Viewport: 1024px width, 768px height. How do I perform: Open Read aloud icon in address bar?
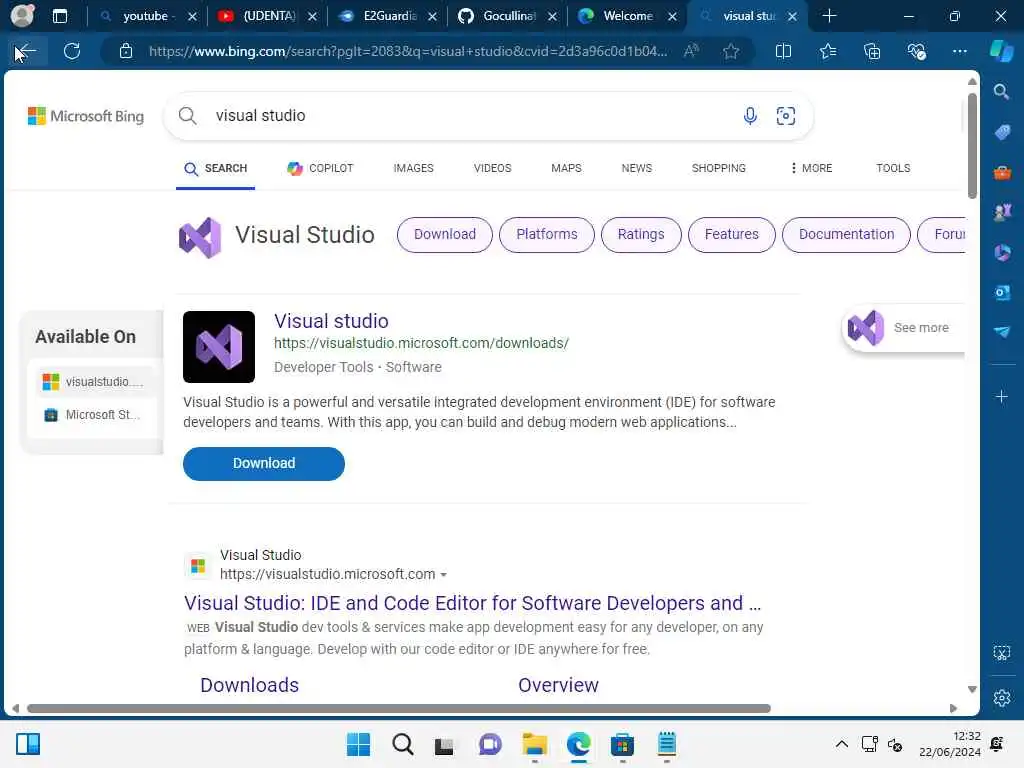point(691,51)
